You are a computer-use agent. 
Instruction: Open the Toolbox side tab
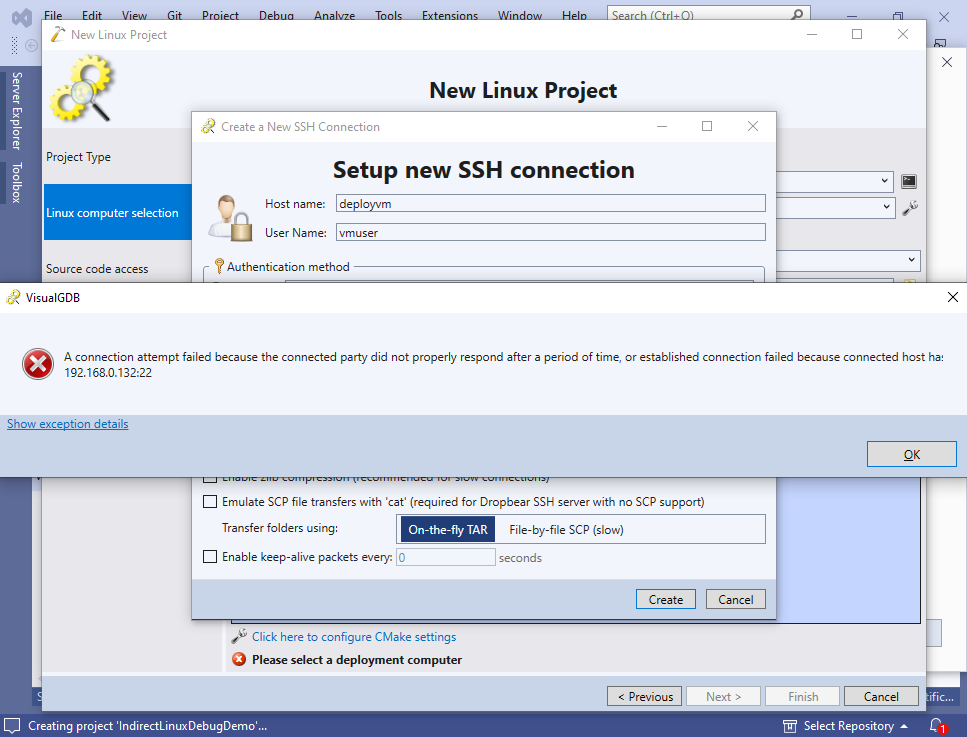(17, 183)
